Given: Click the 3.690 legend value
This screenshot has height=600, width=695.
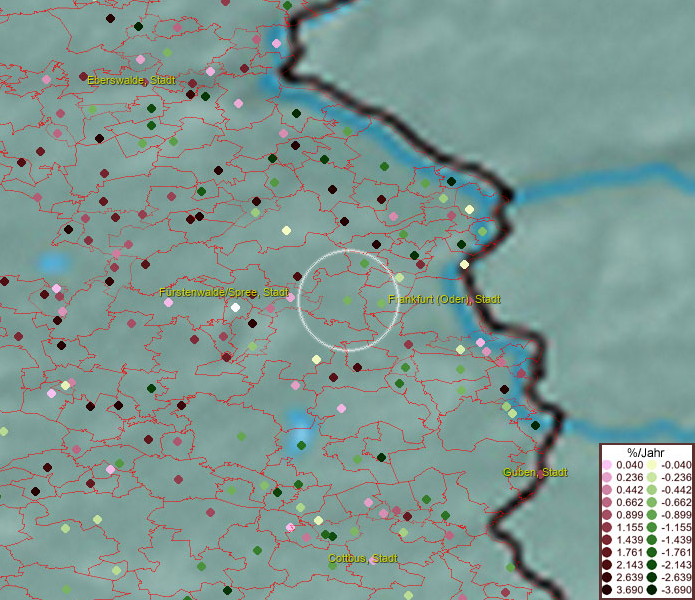Looking at the screenshot, I should click(x=629, y=590).
